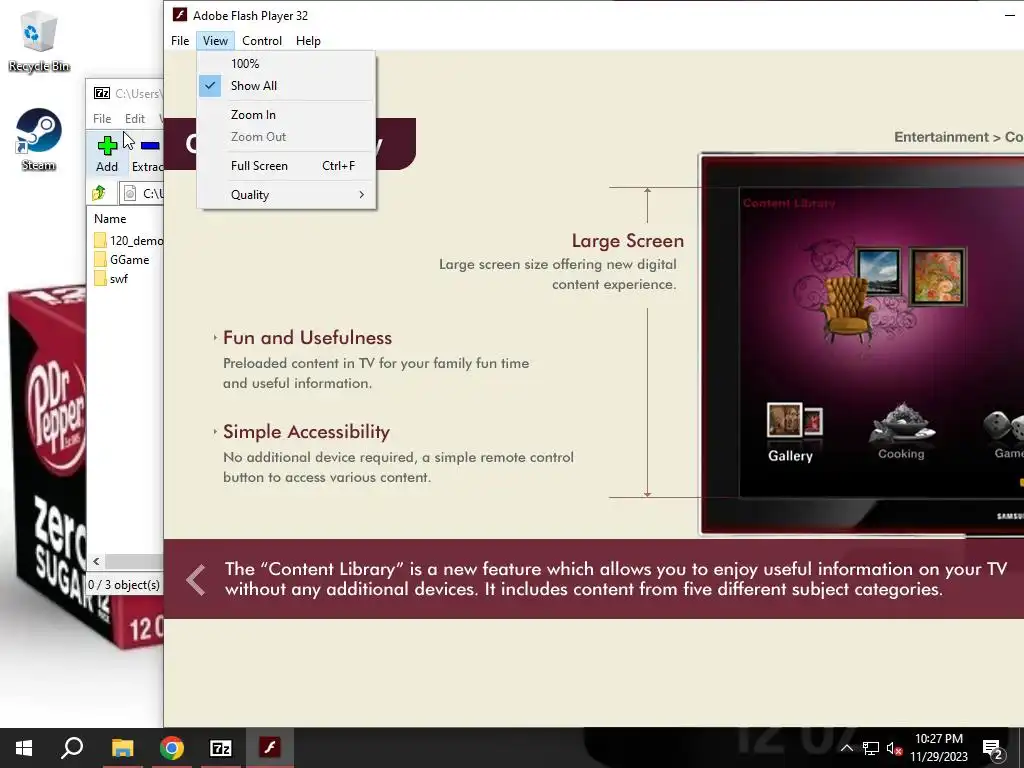1024x768 pixels.
Task: Click the 7-Zip window title icon
Action: click(x=102, y=93)
